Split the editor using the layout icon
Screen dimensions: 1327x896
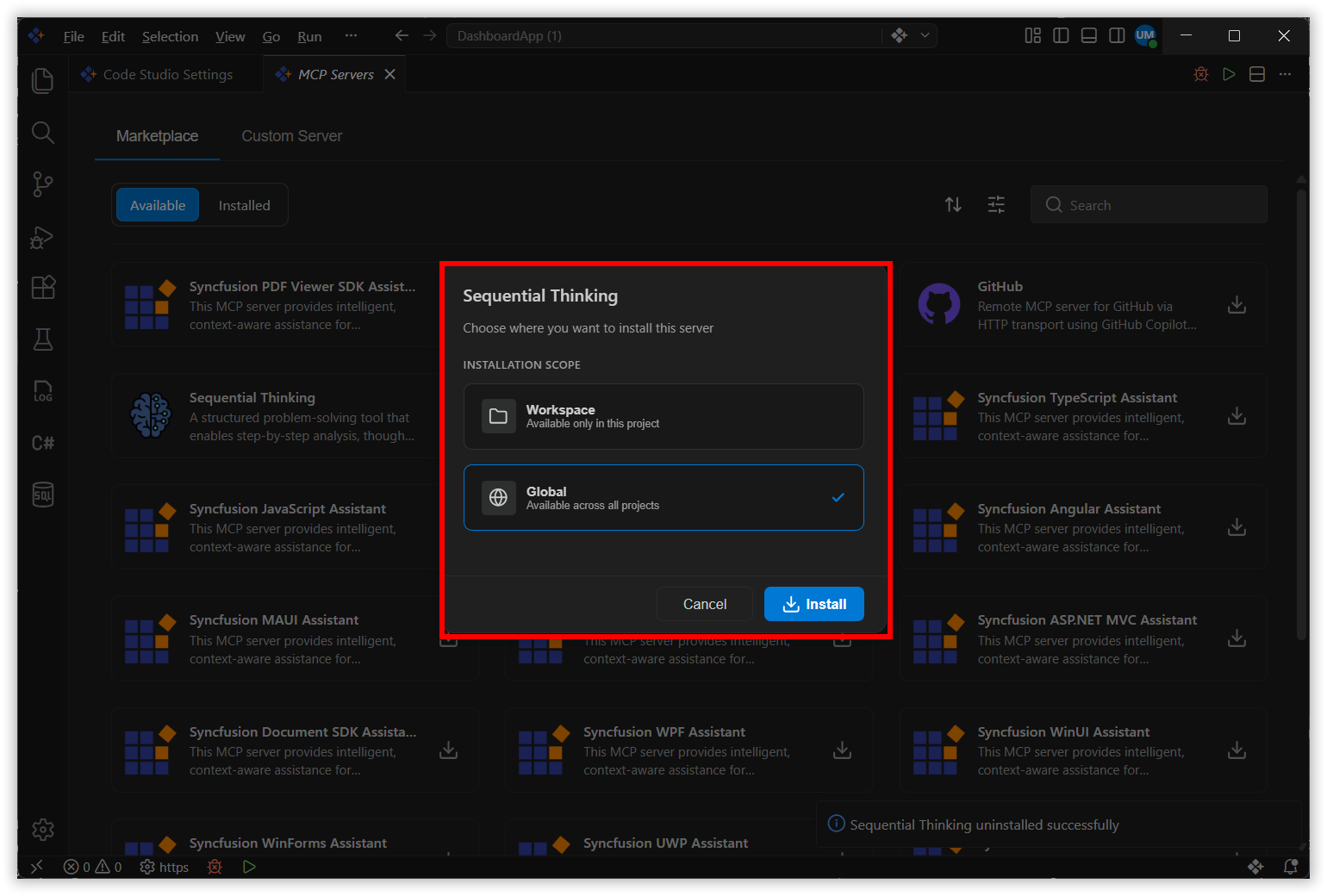(1257, 74)
